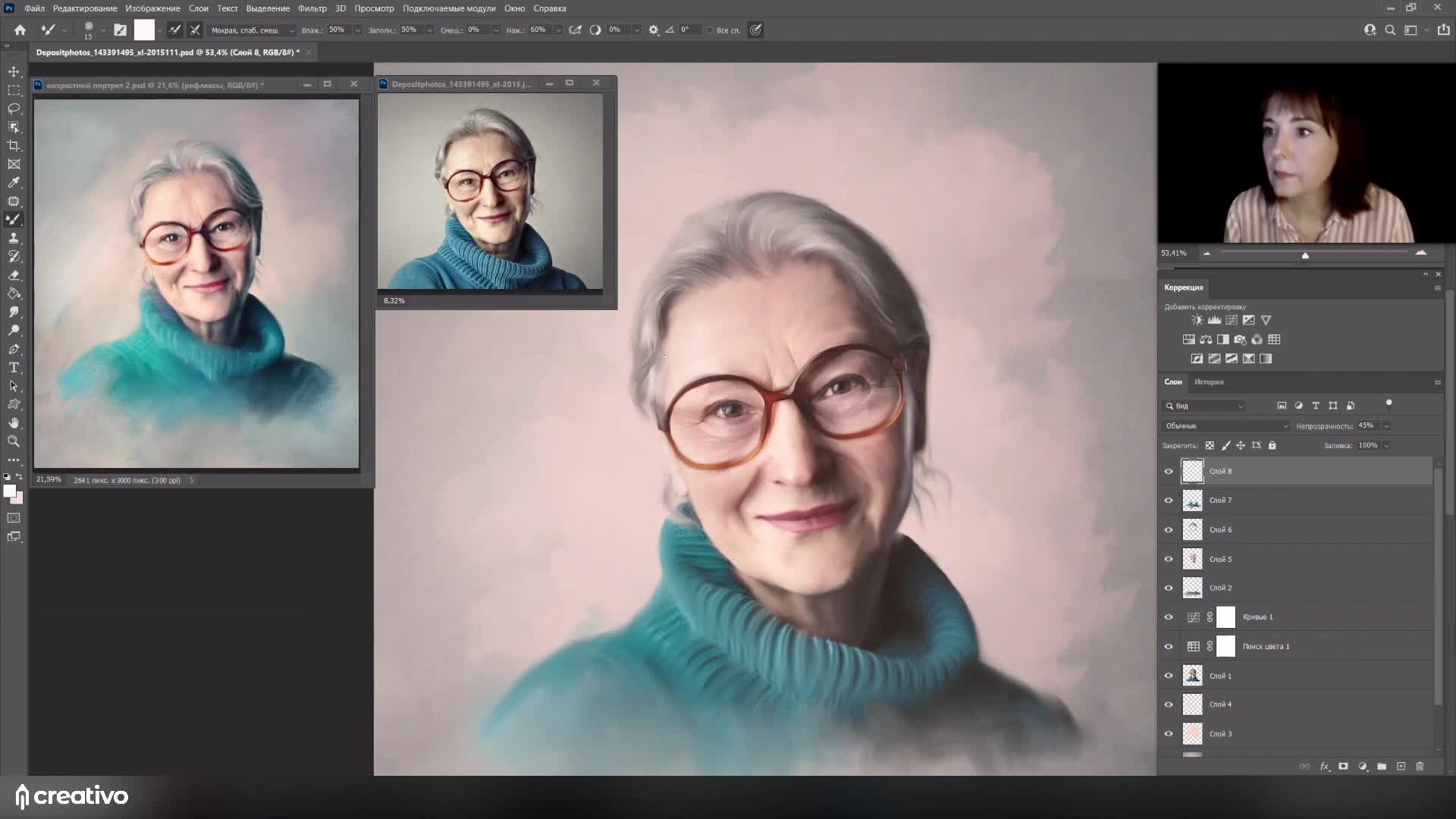Select Слой 1 layer thumbnail
This screenshot has height=819, width=1456.
1193,676
